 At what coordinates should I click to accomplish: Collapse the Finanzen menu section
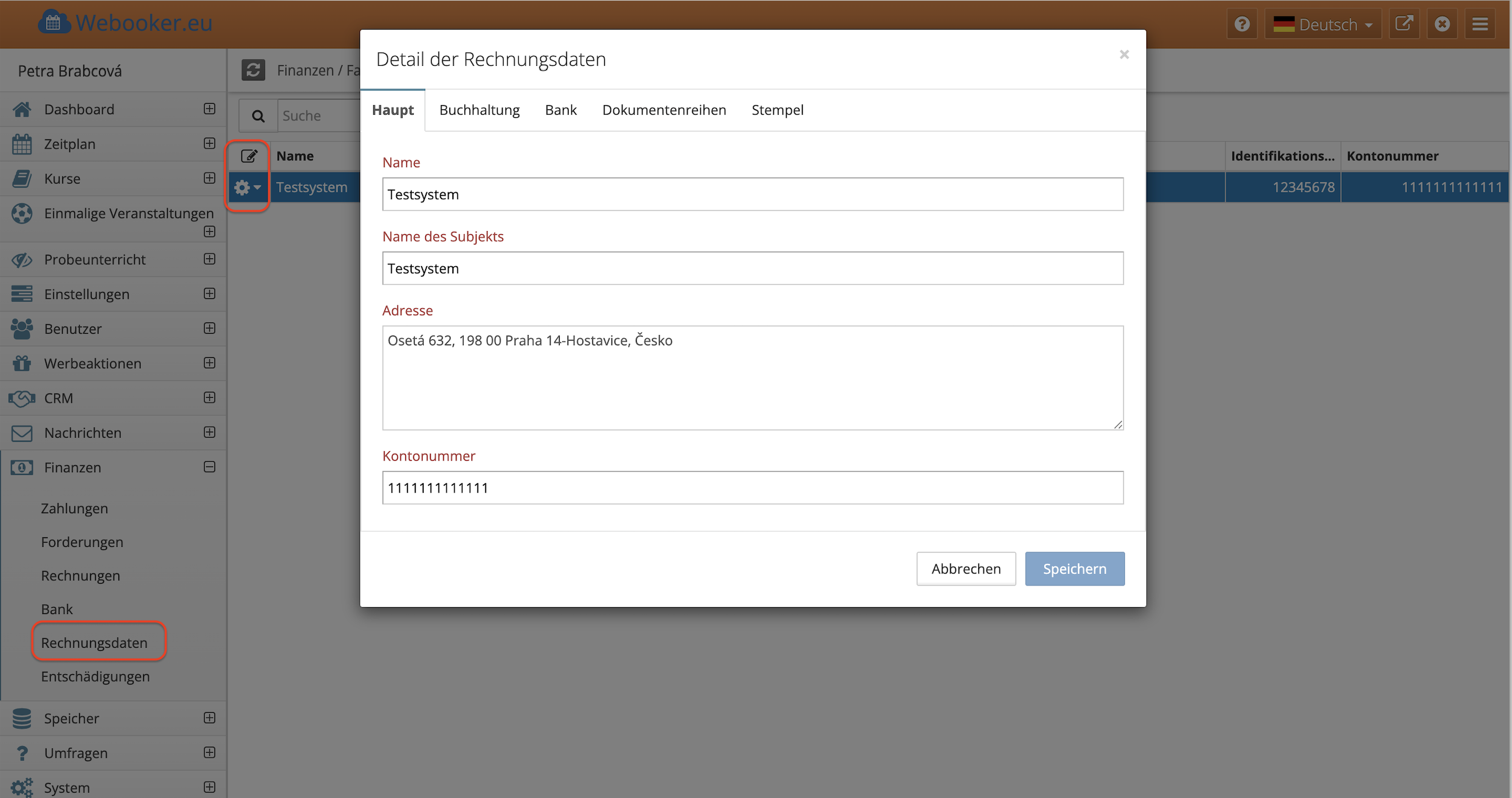pyautogui.click(x=210, y=467)
